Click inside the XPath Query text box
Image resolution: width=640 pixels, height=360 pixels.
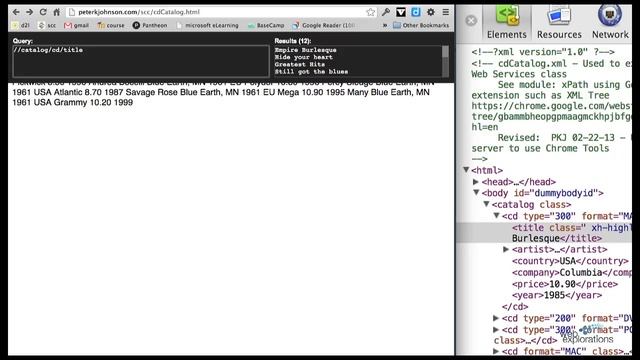pos(141,61)
